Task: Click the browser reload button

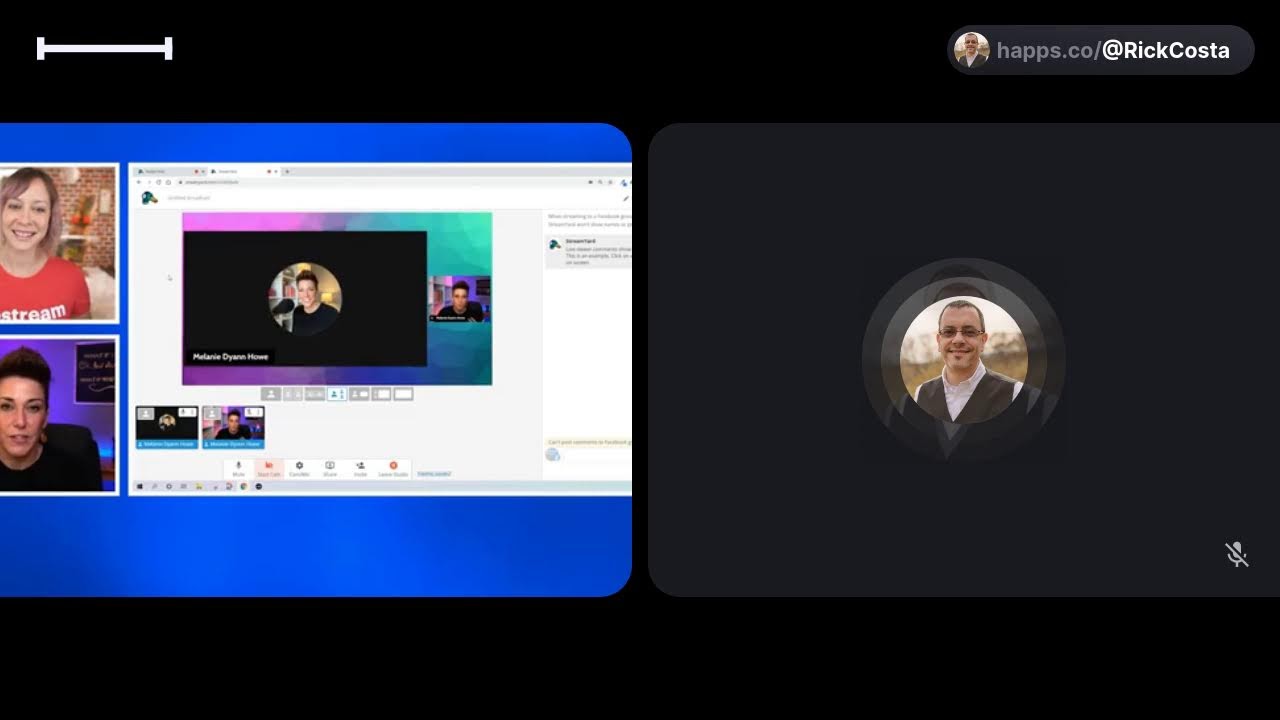Action: [x=159, y=182]
